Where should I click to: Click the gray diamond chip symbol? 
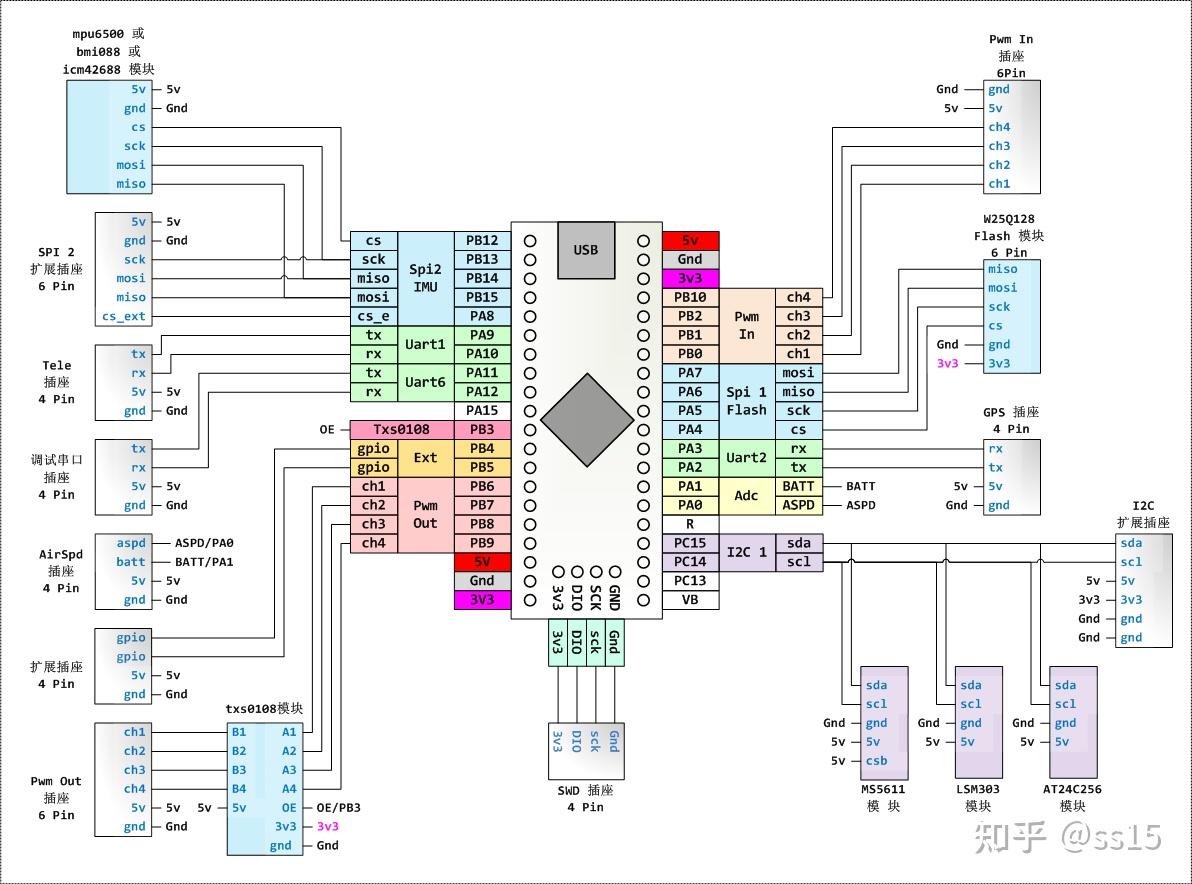[587, 418]
